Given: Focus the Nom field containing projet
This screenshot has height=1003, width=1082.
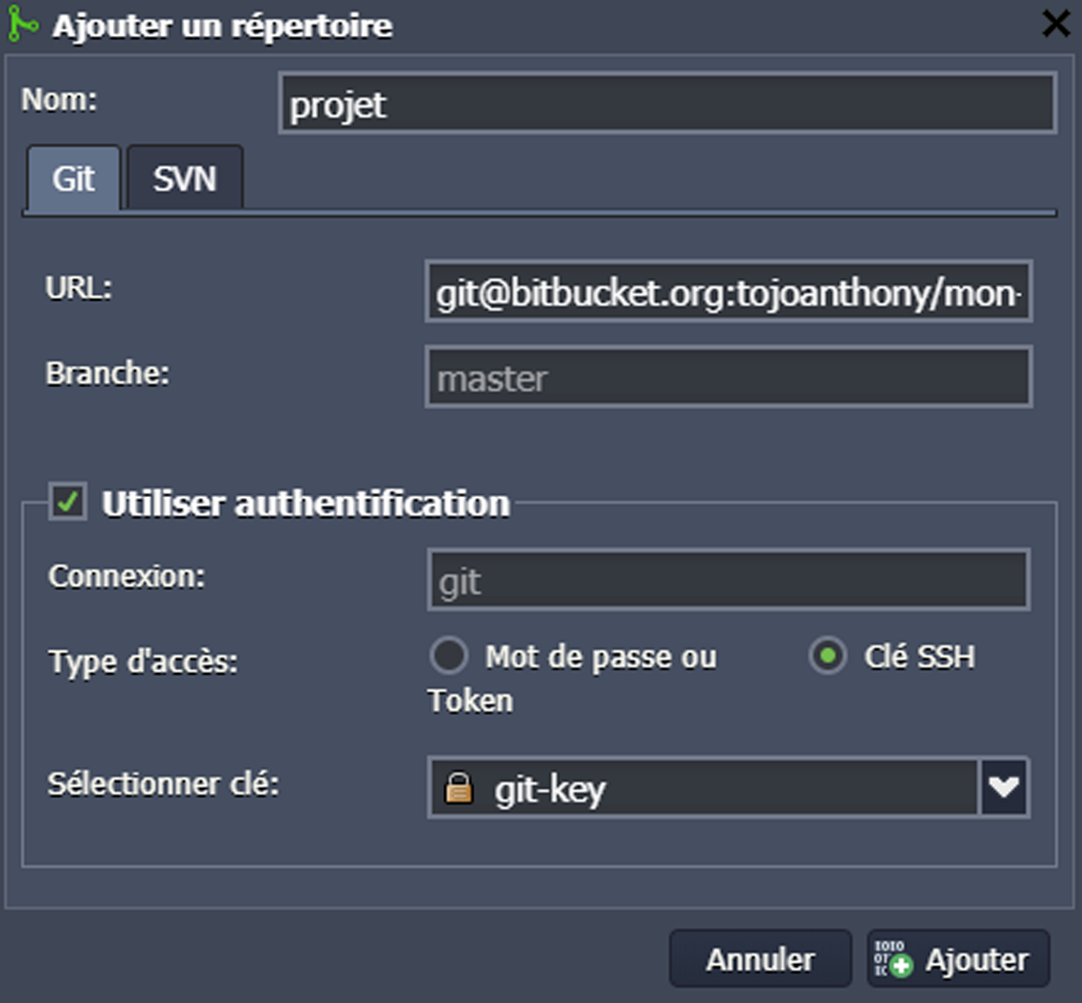Looking at the screenshot, I should point(666,104).
